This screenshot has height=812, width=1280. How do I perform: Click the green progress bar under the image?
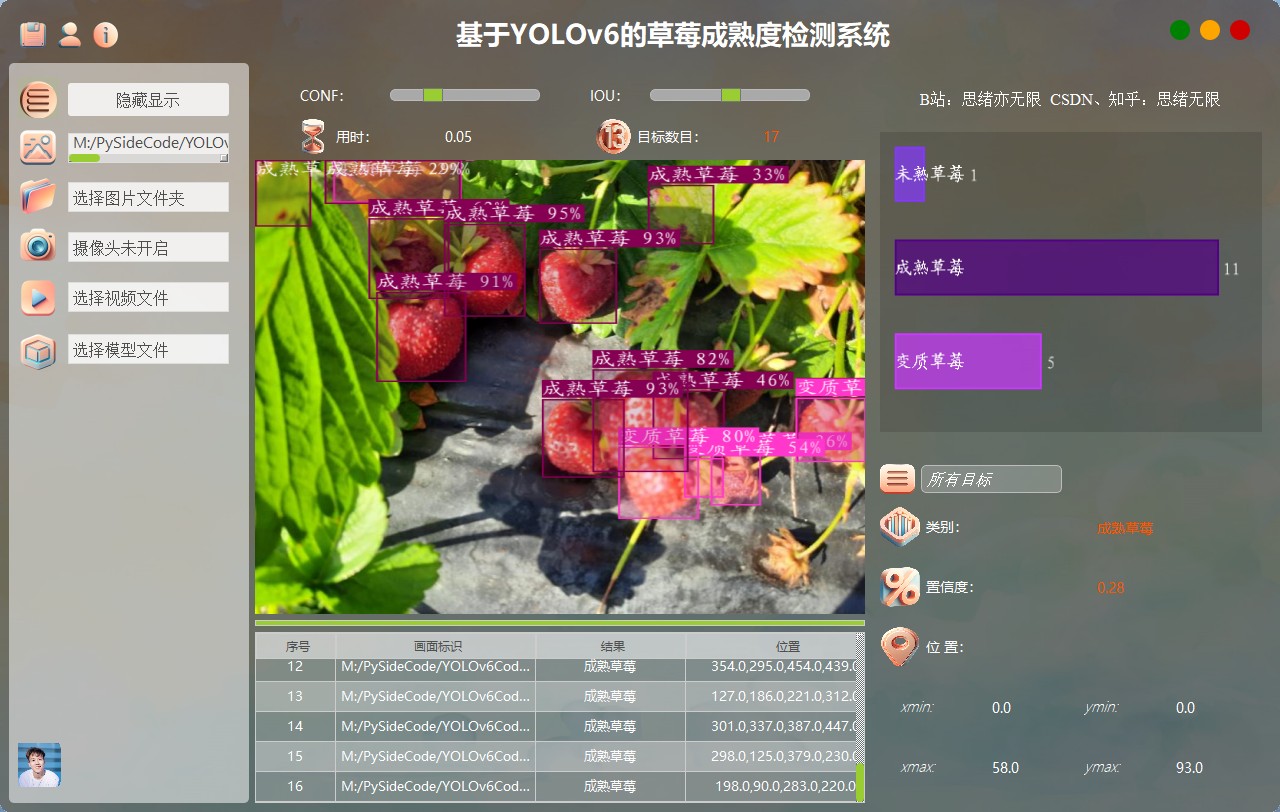[560, 623]
